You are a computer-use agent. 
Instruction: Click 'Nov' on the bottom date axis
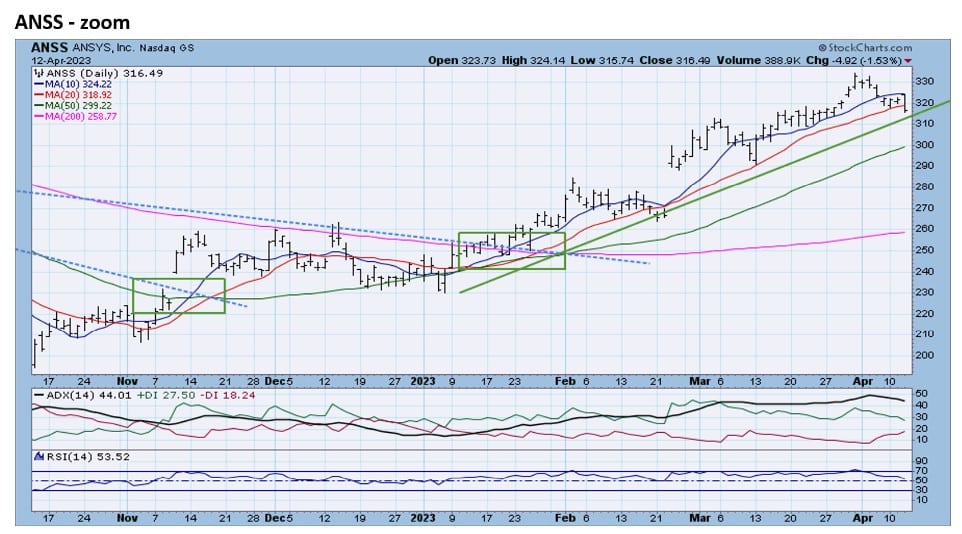[127, 518]
